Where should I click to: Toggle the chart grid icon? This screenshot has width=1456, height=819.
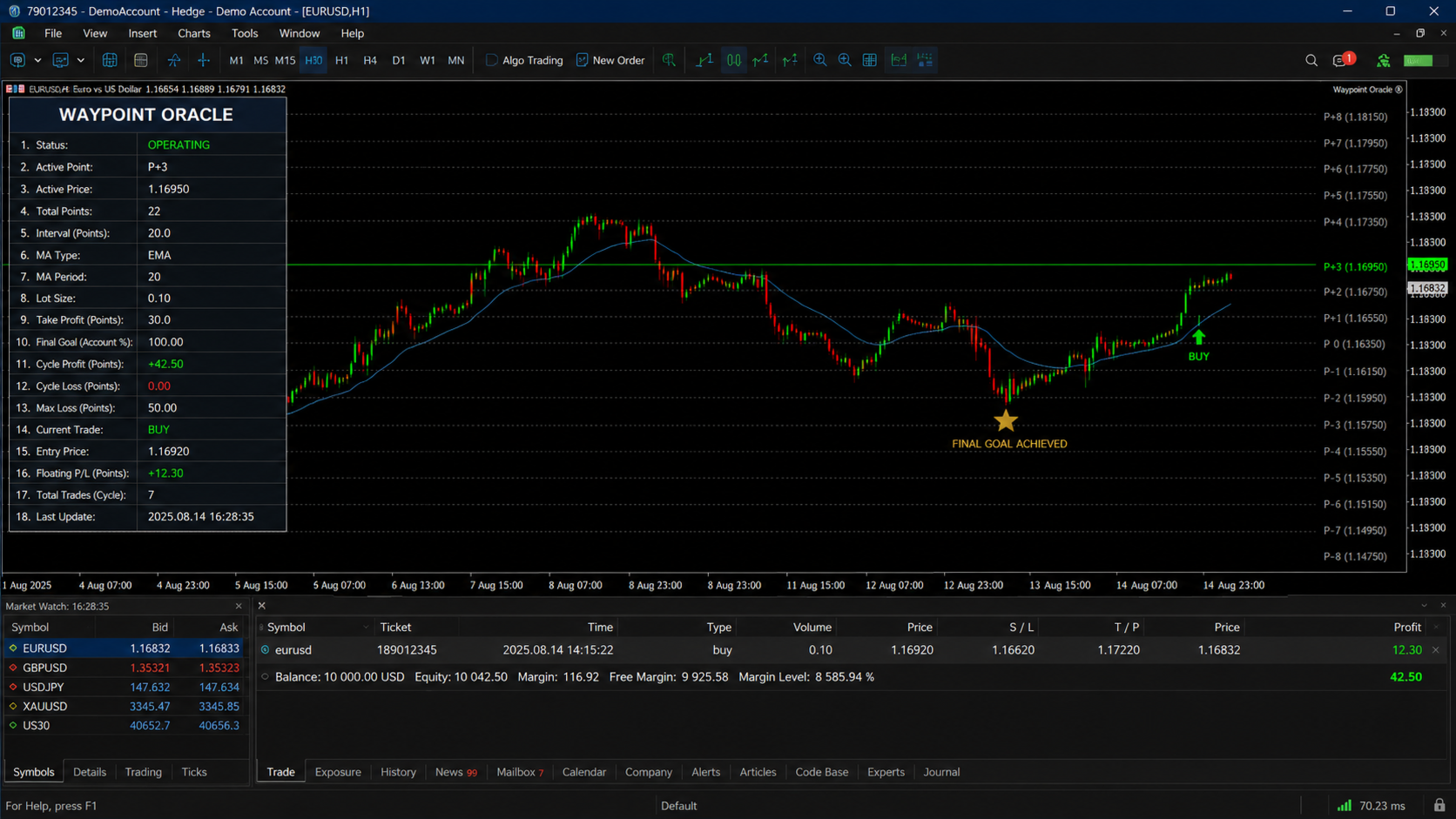point(870,60)
